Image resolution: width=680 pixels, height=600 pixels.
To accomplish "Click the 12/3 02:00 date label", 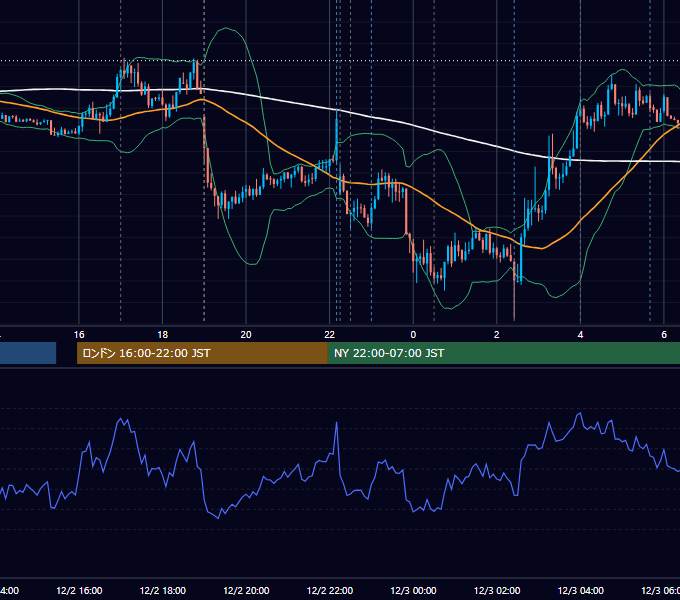I will point(497,590).
